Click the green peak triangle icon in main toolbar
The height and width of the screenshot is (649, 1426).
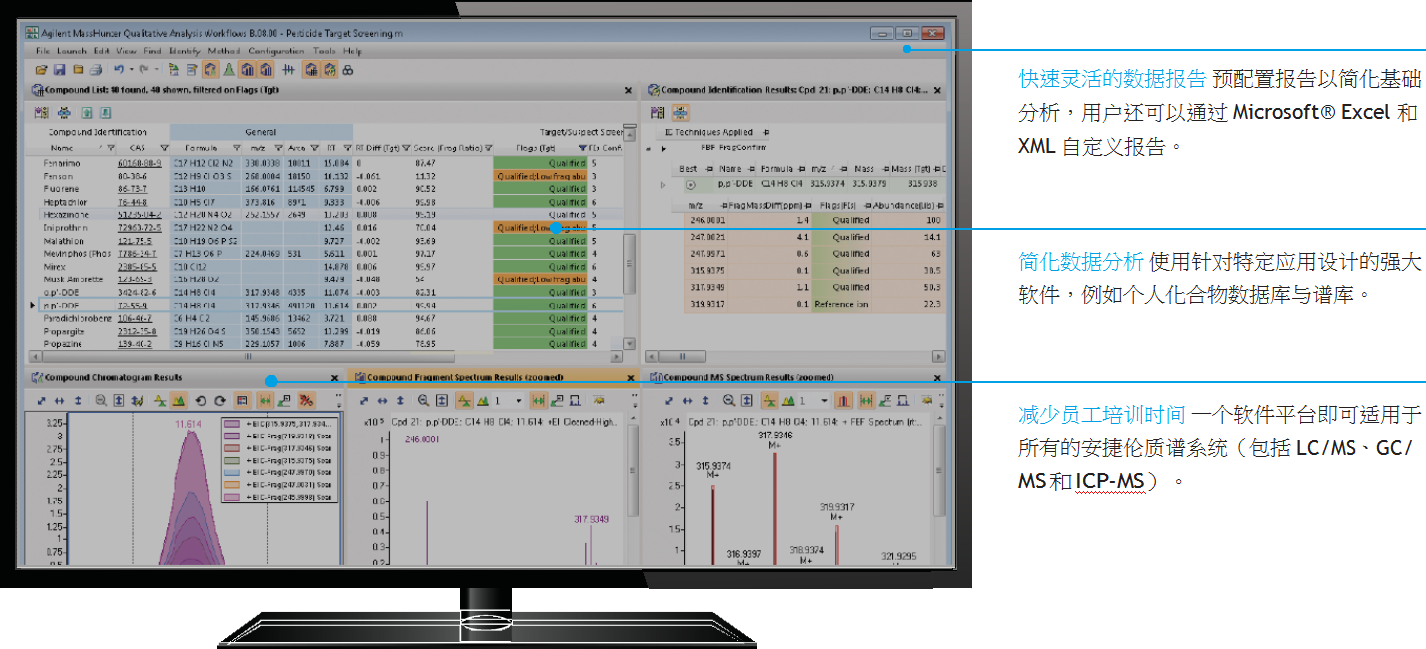click(229, 70)
